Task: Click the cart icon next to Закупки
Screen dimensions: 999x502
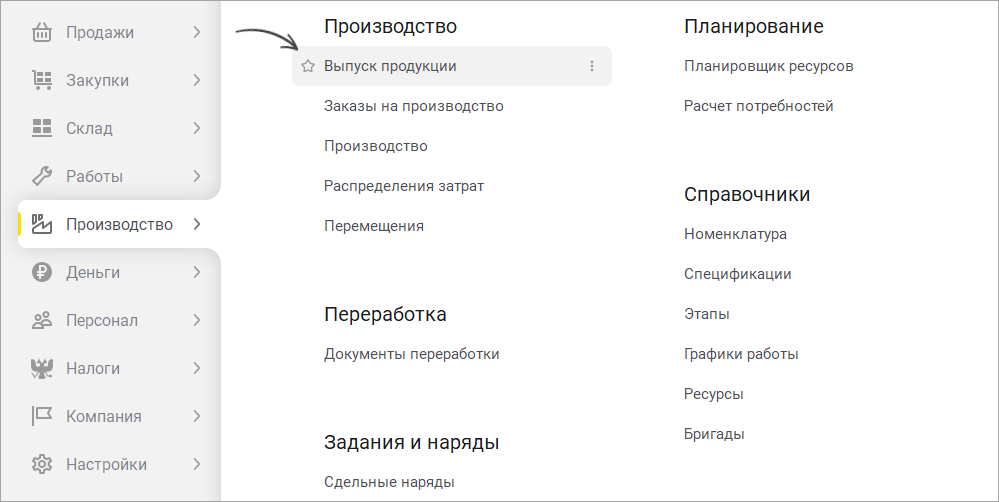Action: [x=42, y=80]
